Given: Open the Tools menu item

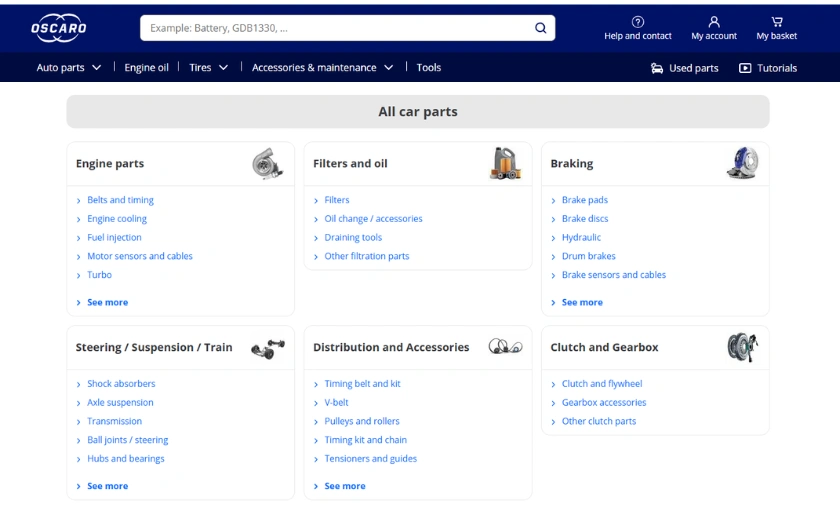Looking at the screenshot, I should coord(429,68).
